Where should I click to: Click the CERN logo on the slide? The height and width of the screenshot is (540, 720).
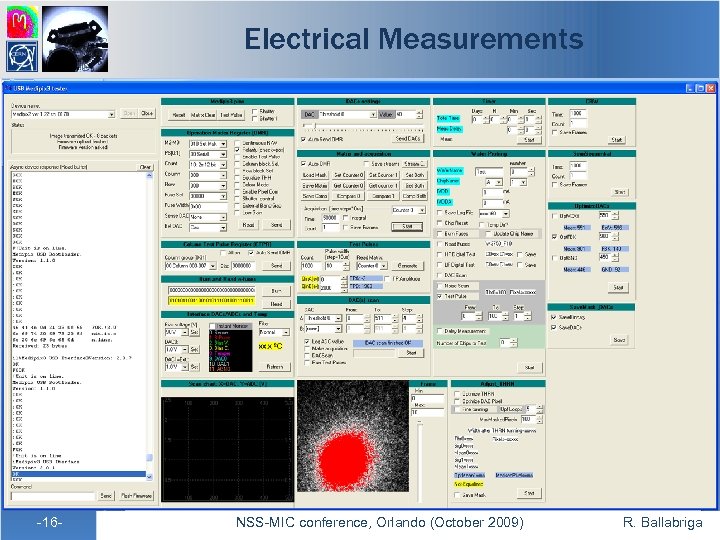tap(22, 56)
